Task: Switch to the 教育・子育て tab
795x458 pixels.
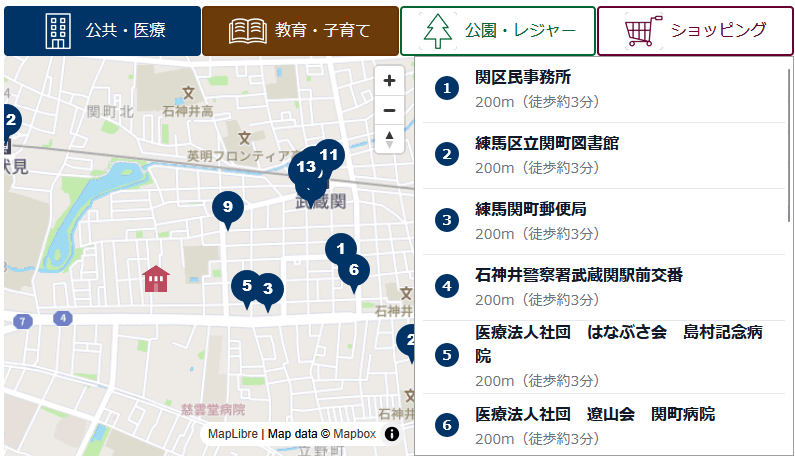Action: 300,31
